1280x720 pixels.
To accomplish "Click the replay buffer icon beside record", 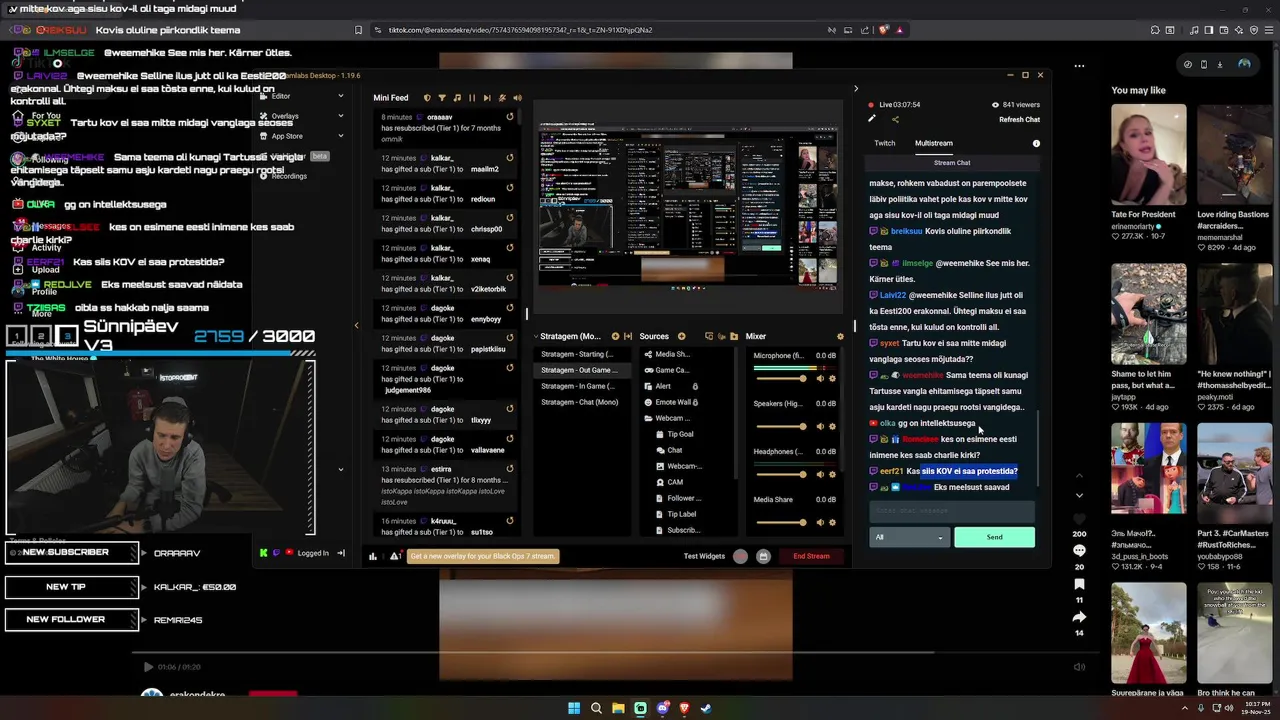I will point(763,556).
